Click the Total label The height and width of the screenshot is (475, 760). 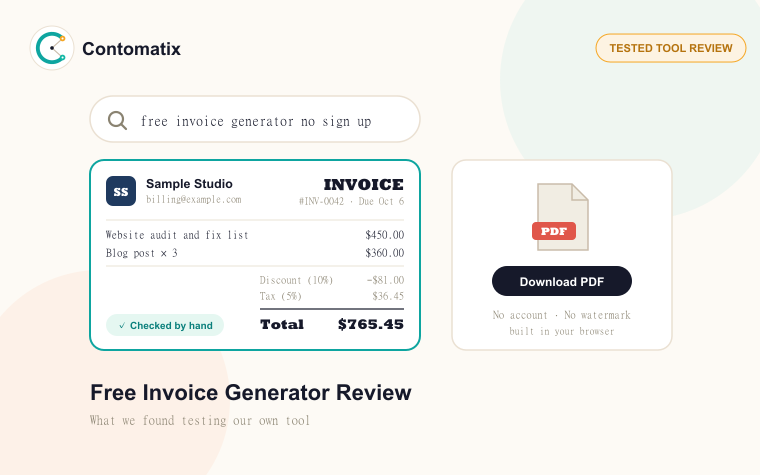(282, 324)
